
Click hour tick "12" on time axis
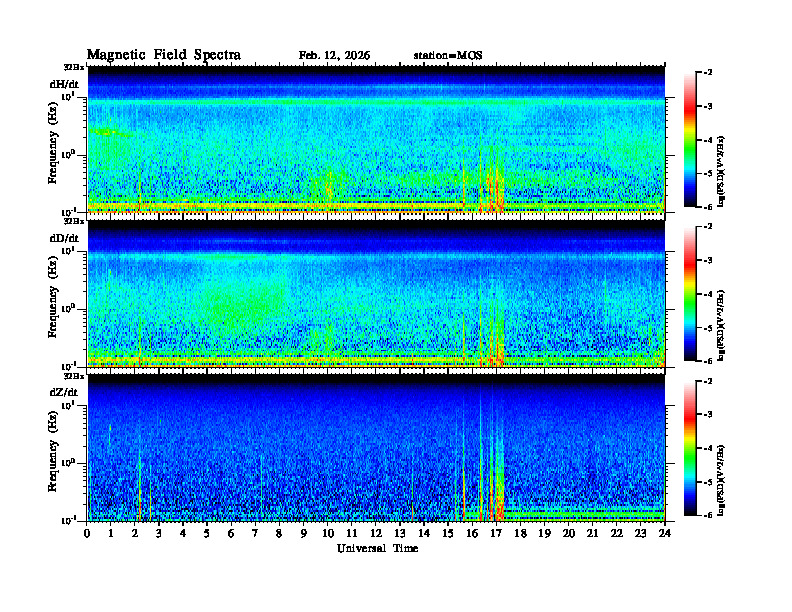click(376, 533)
